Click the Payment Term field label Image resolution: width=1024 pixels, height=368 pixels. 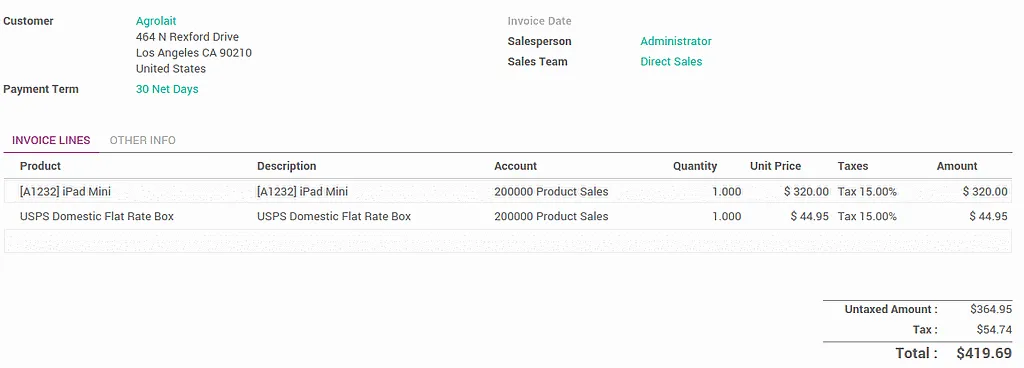pyautogui.click(x=40, y=89)
